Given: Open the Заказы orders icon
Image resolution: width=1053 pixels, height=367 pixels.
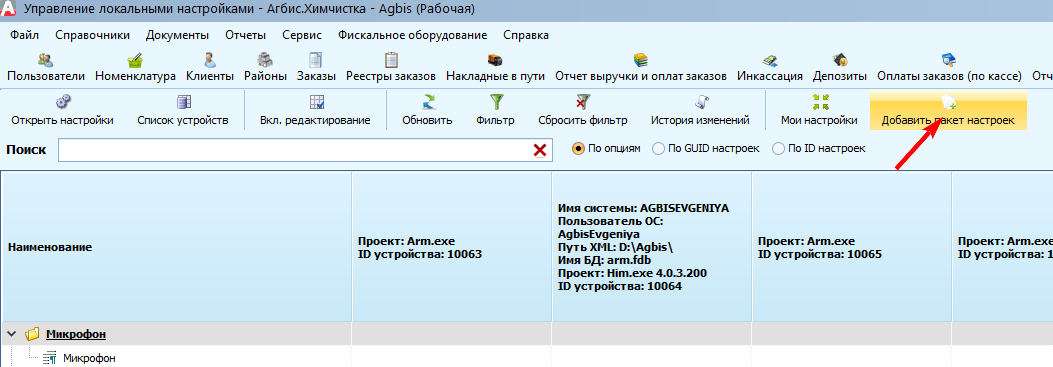Looking at the screenshot, I should [316, 68].
